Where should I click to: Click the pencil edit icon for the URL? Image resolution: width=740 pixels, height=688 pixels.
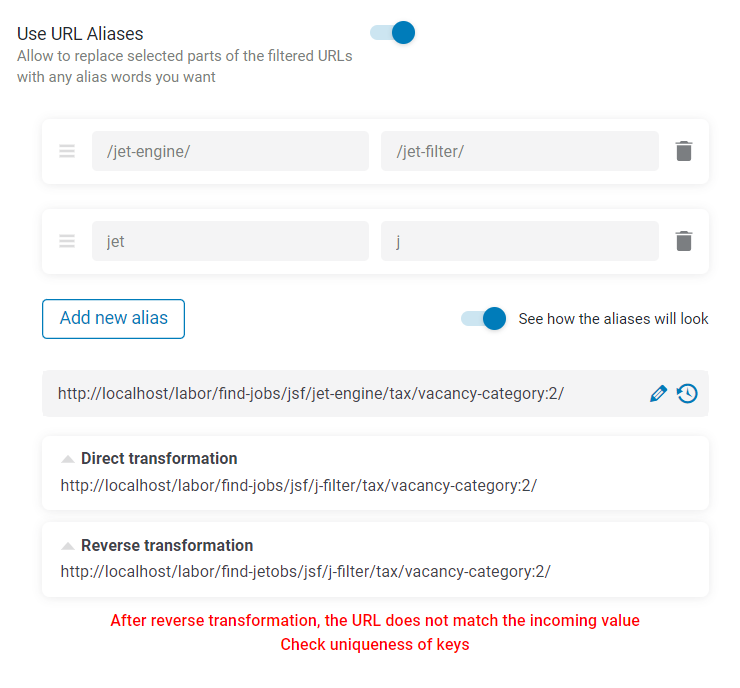pos(658,394)
